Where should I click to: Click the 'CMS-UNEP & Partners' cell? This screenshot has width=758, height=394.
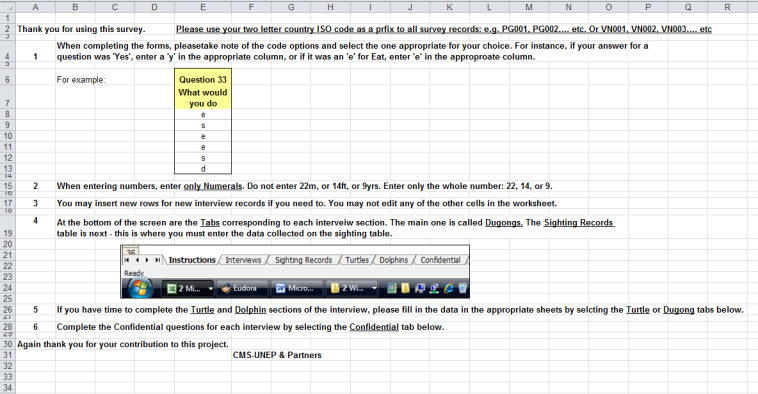[277, 355]
